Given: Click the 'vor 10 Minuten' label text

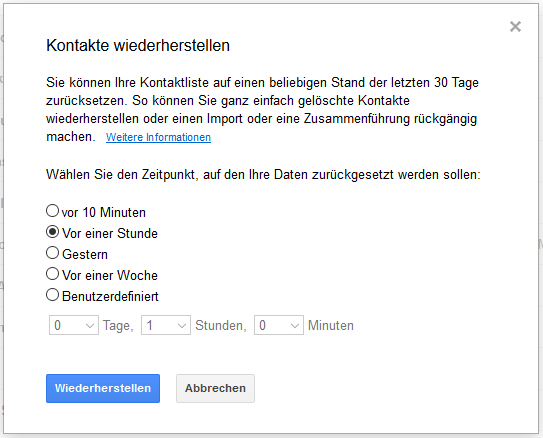Looking at the screenshot, I should pyautogui.click(x=104, y=213).
